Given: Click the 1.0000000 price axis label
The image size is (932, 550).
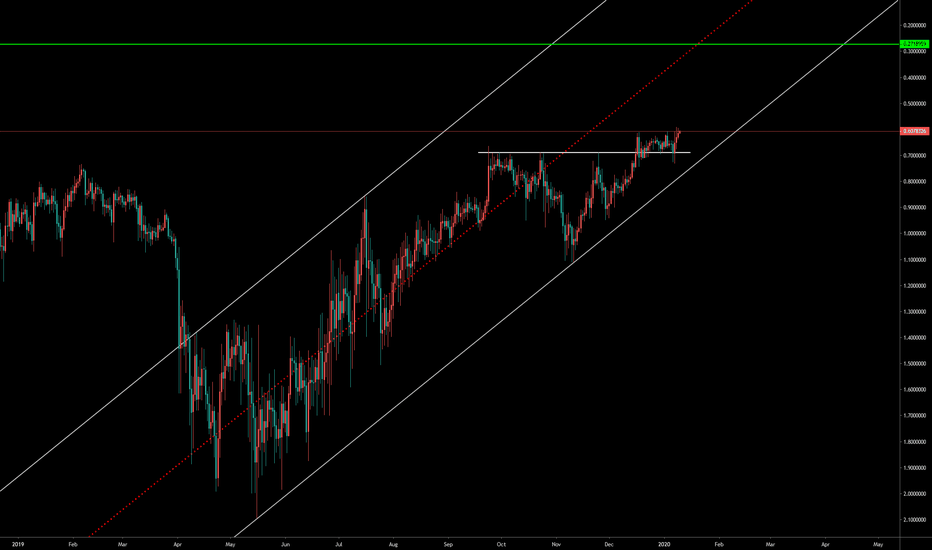Looking at the screenshot, I should tap(915, 234).
